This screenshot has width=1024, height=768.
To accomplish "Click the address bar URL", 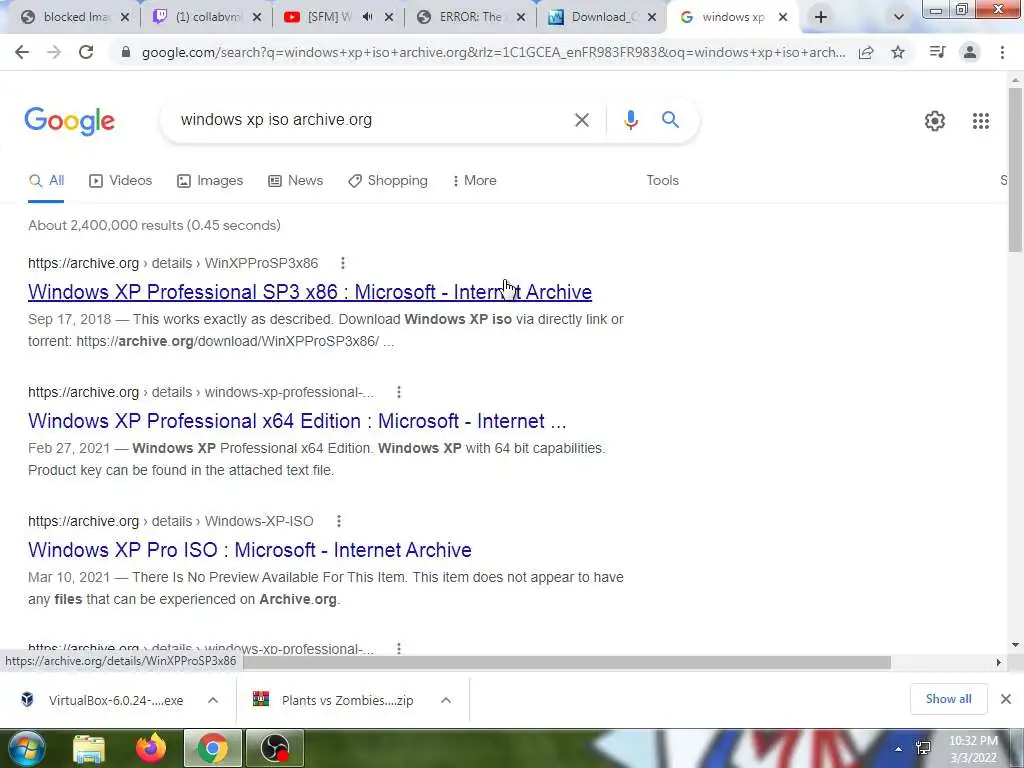I will coord(493,52).
